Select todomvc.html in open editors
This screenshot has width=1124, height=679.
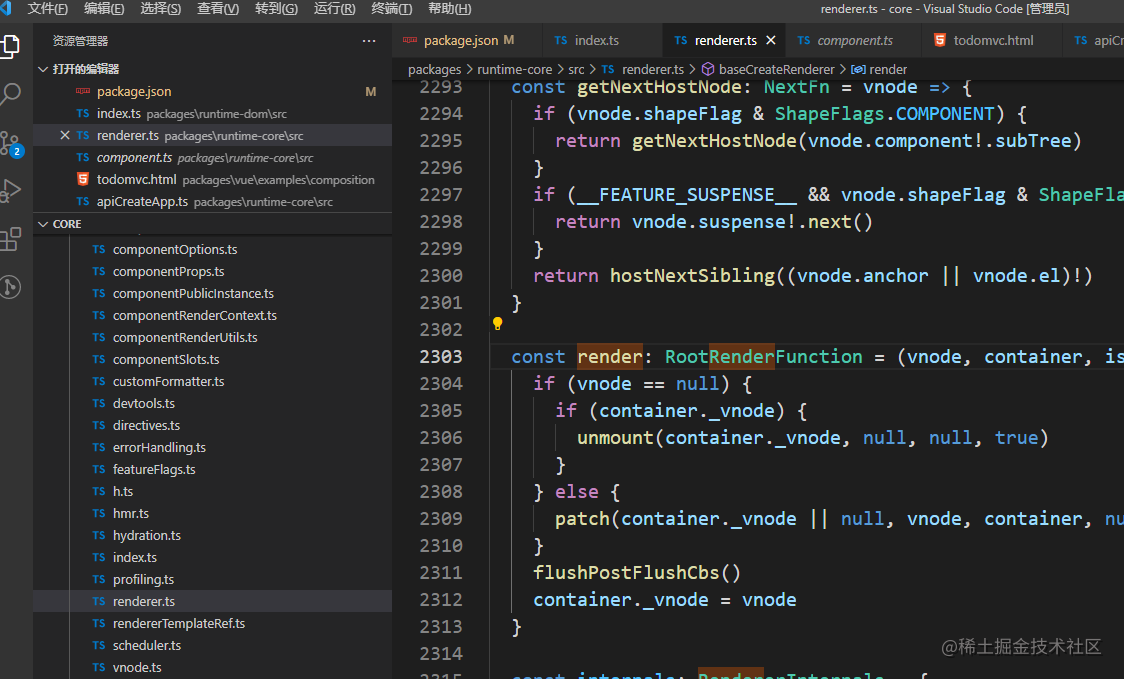(213, 179)
